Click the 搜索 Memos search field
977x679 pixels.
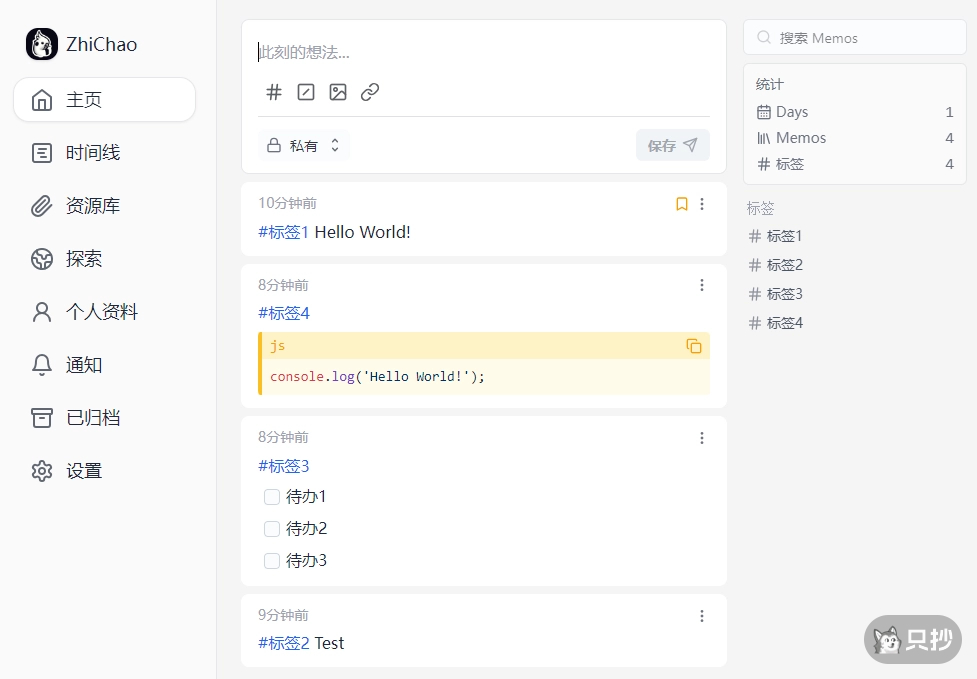(854, 37)
